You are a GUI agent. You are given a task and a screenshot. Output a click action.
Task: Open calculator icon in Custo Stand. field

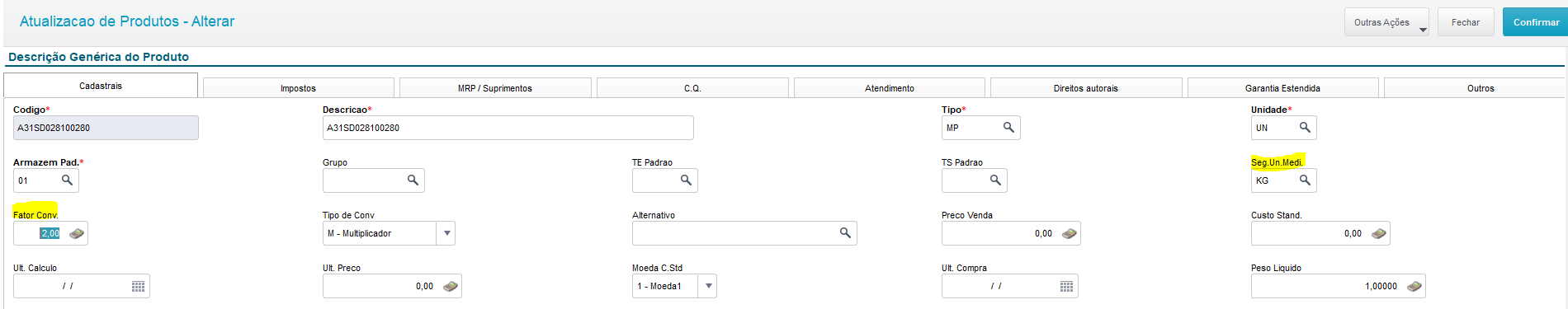1378,233
